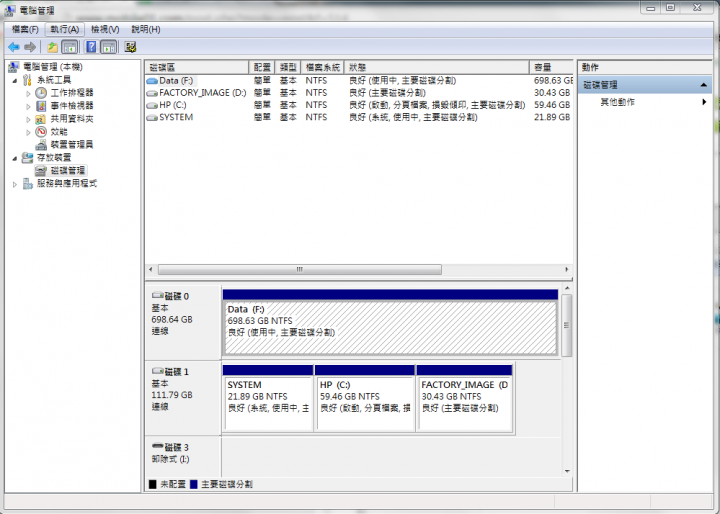Click the 磁碟 1 disk icon
This screenshot has height=514, width=720.
[158, 371]
